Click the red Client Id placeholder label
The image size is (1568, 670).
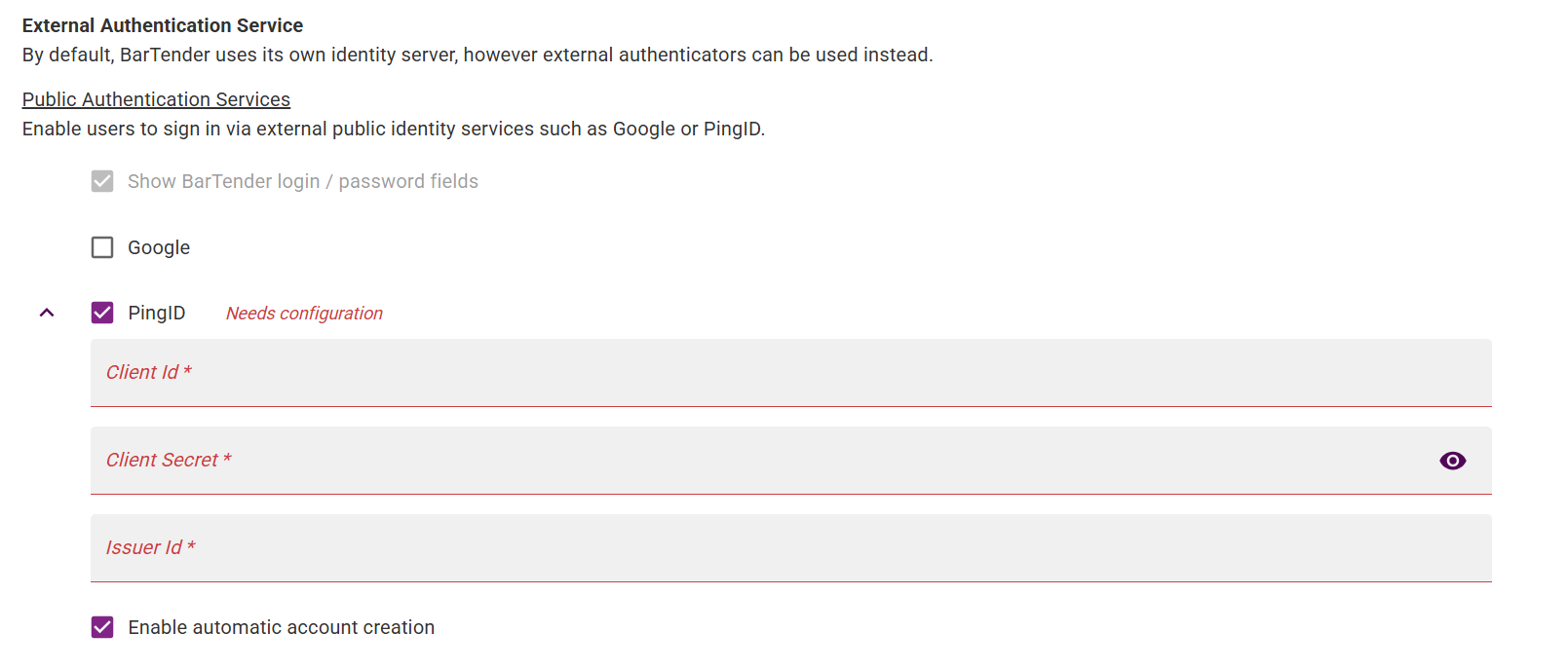click(x=149, y=372)
